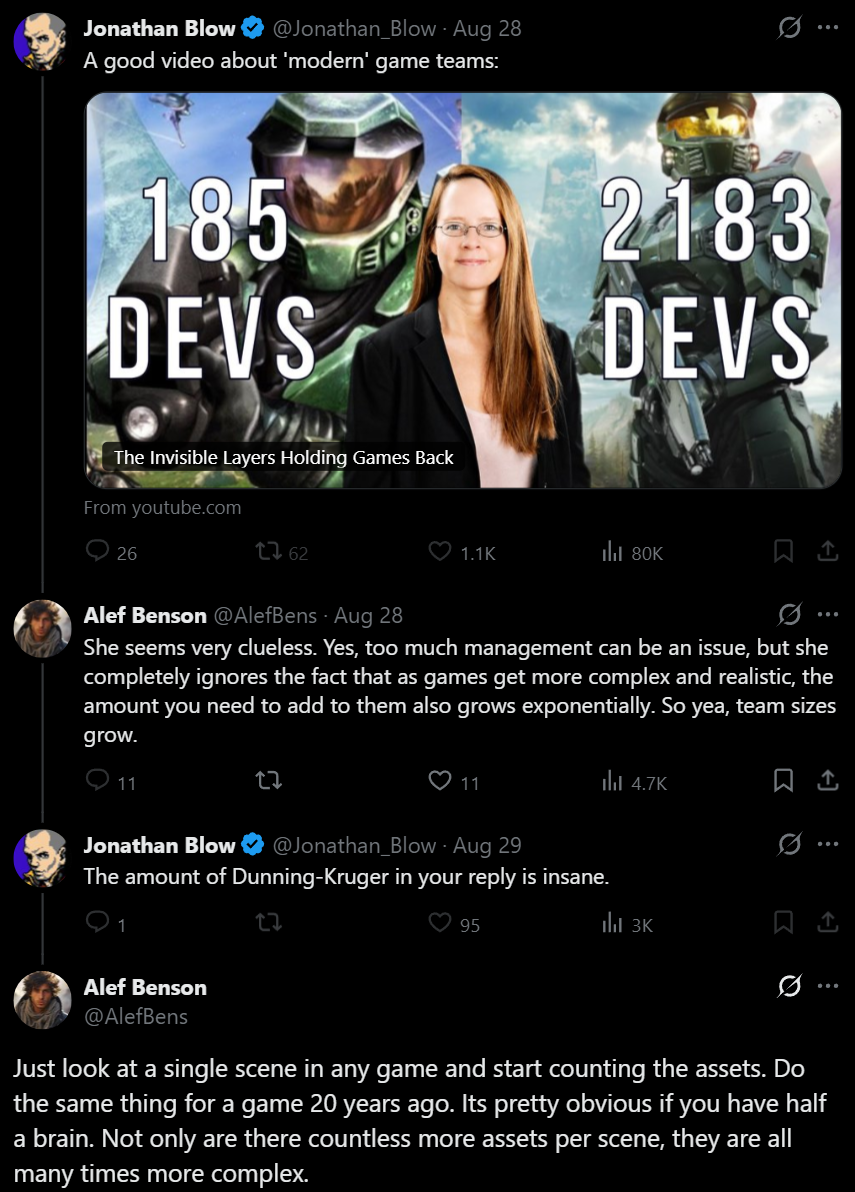Share the first tweet via upload icon
This screenshot has width=855, height=1192.
(828, 551)
